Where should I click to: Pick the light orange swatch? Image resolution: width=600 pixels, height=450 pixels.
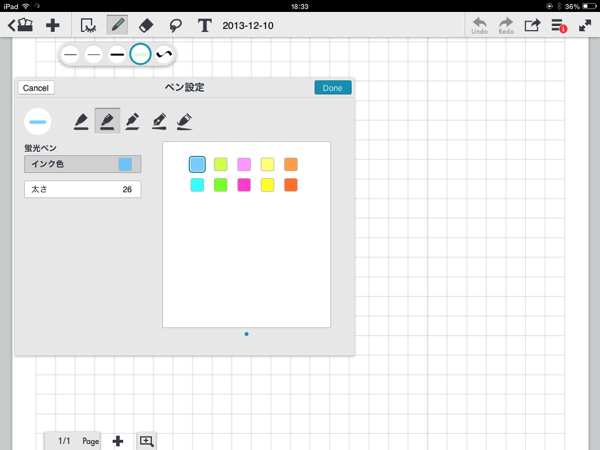(x=291, y=164)
